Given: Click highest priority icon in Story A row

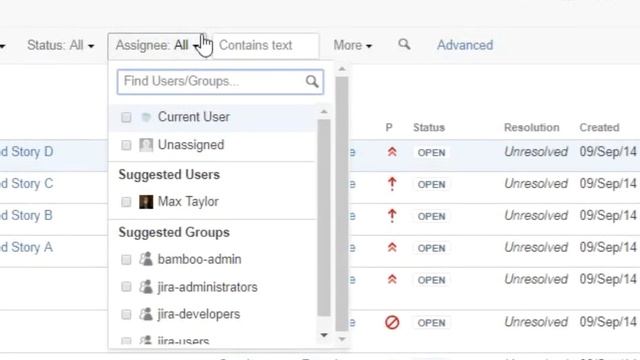Looking at the screenshot, I should coord(392,248).
